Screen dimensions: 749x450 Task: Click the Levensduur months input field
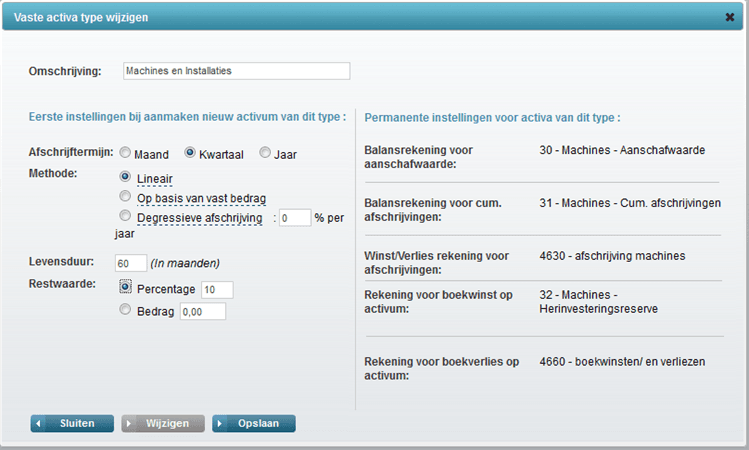point(131,263)
